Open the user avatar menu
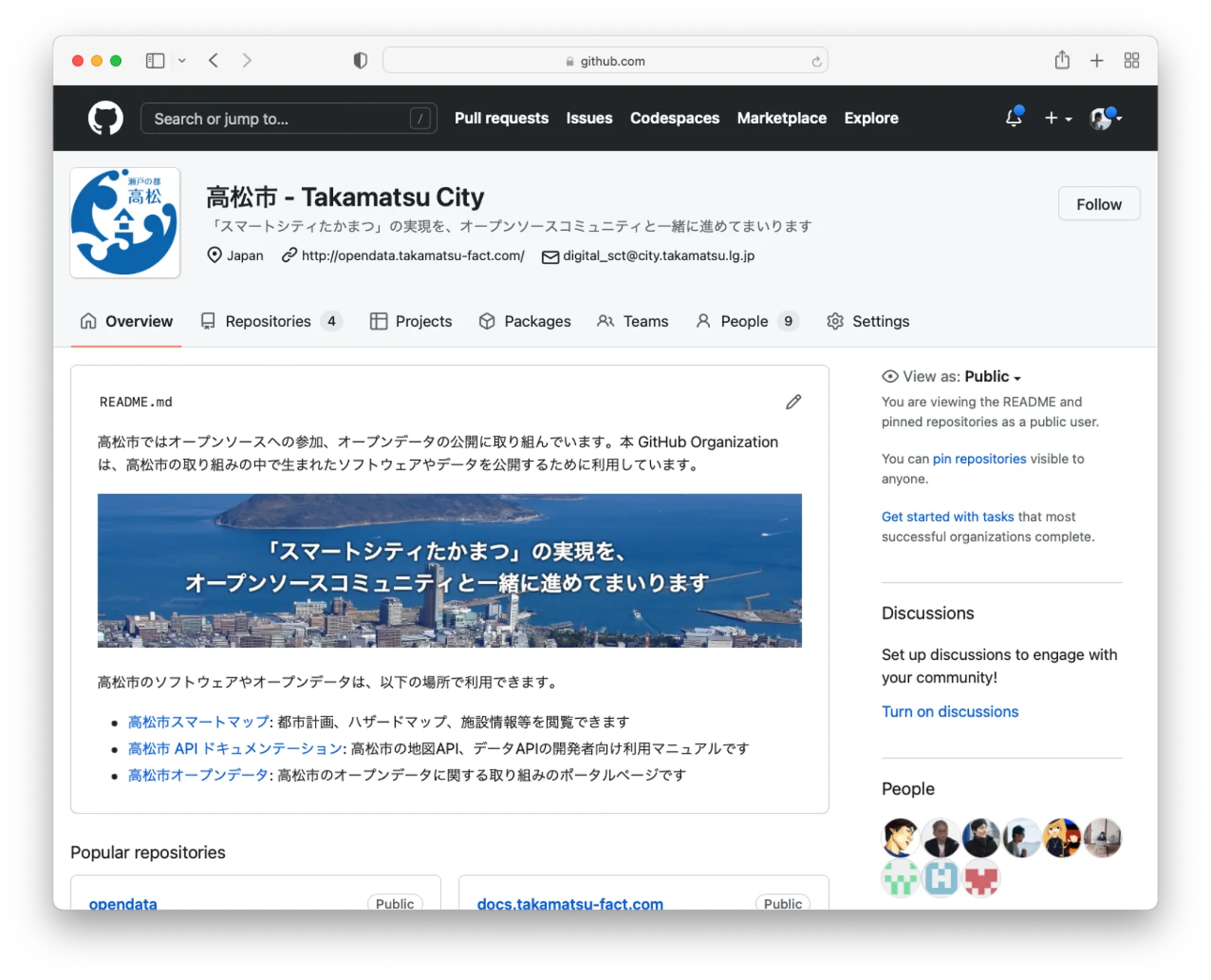This screenshot has width=1211, height=980. (1105, 118)
